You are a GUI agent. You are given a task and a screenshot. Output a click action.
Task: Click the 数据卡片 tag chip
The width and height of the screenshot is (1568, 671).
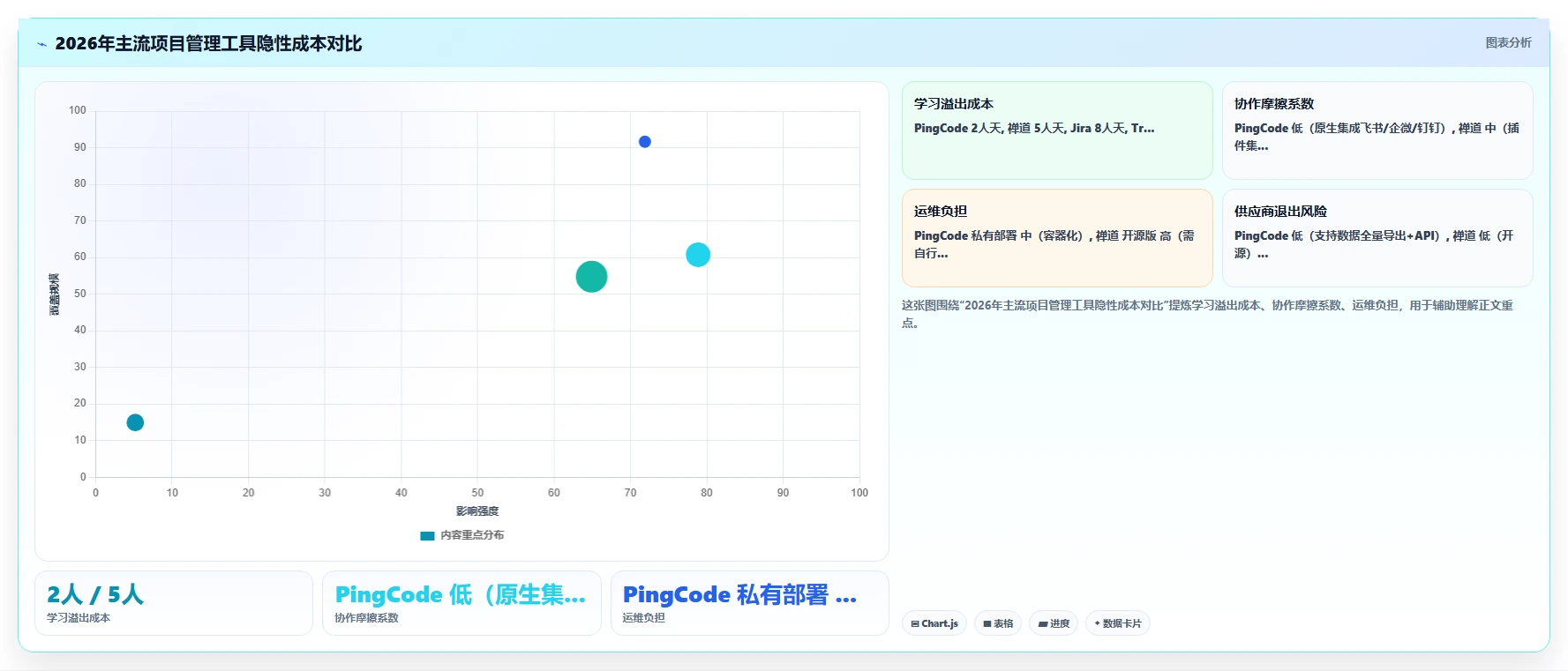click(1118, 623)
